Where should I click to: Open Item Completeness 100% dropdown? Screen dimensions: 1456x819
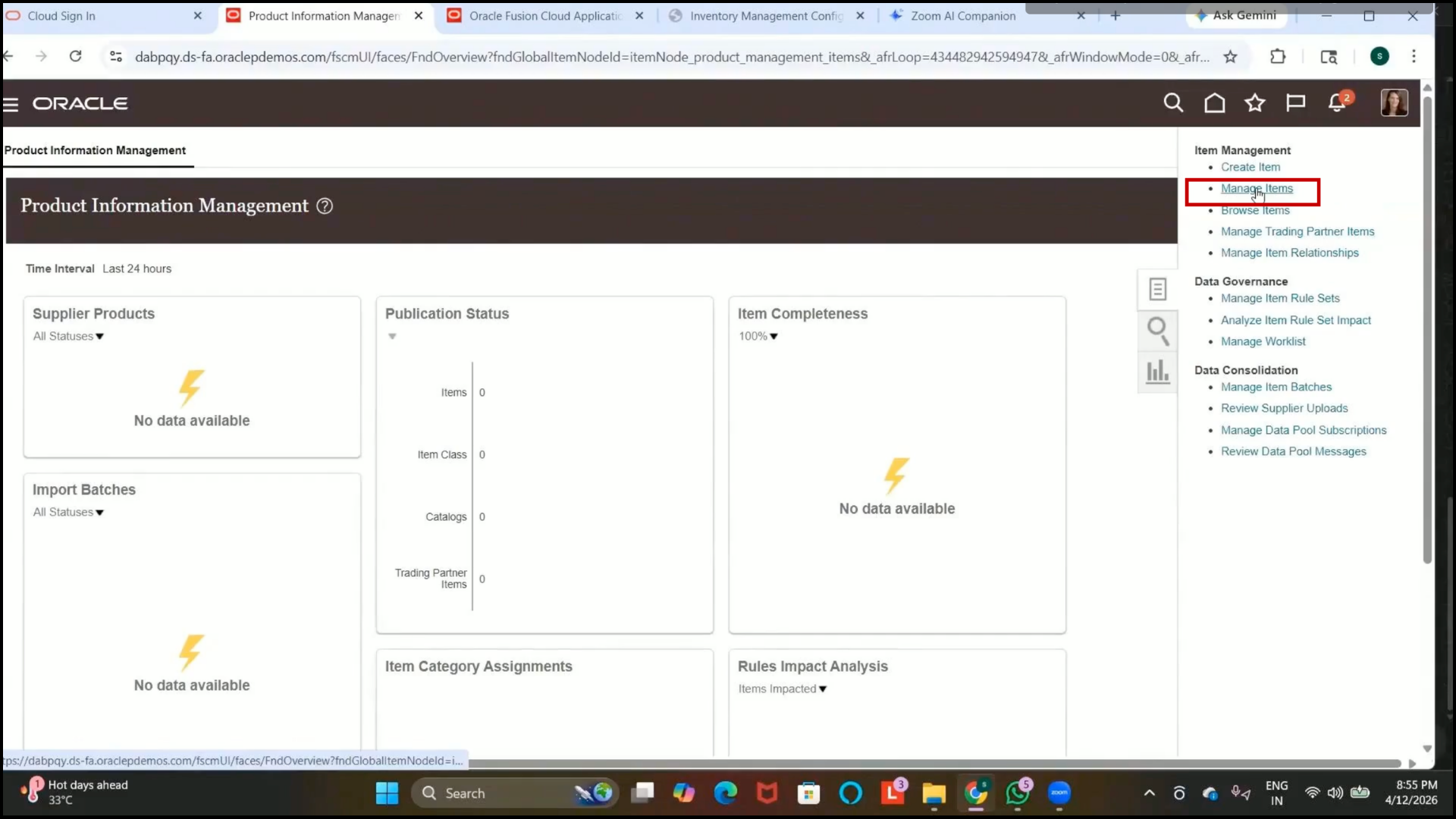tap(758, 336)
